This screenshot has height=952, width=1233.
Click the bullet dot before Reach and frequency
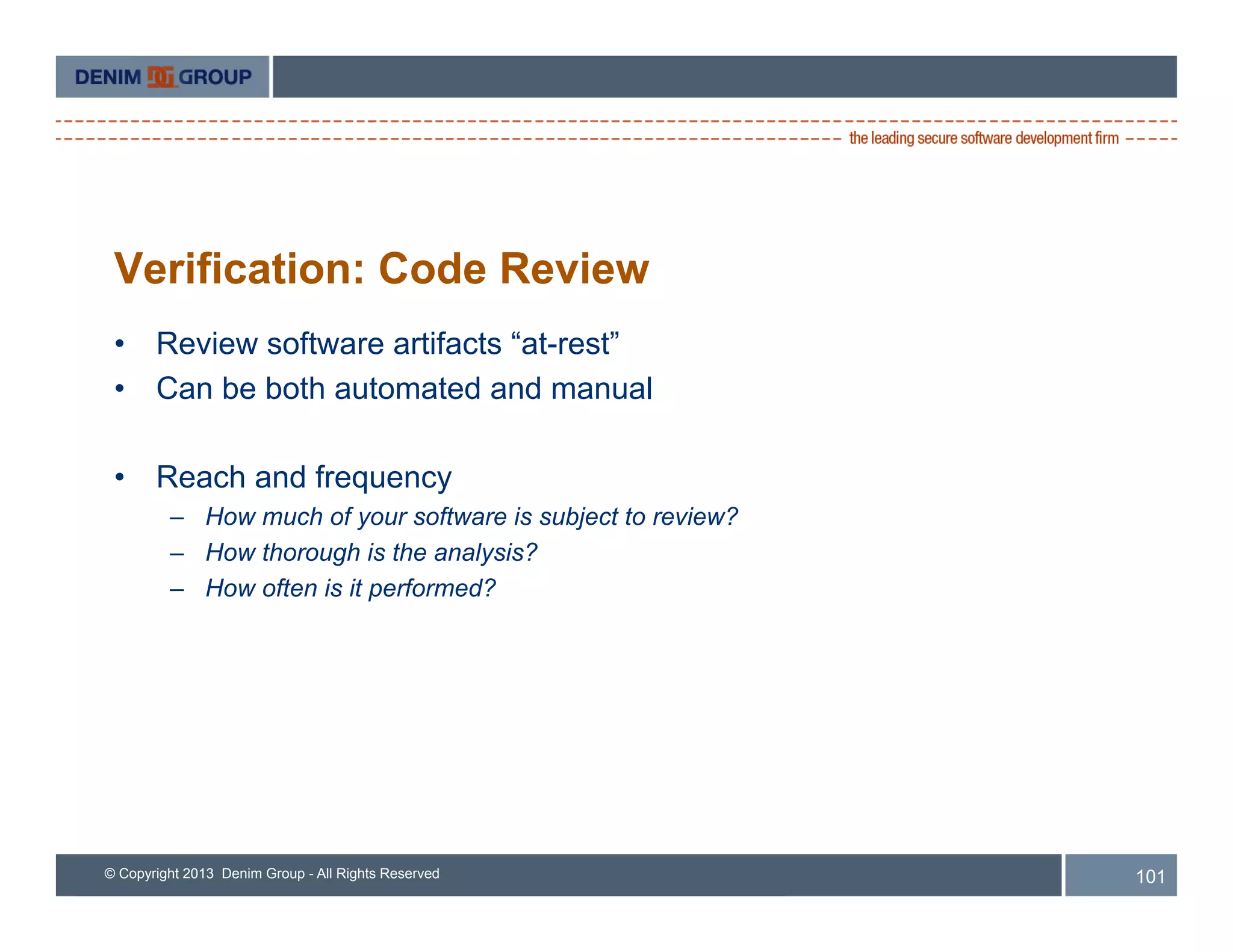point(120,478)
